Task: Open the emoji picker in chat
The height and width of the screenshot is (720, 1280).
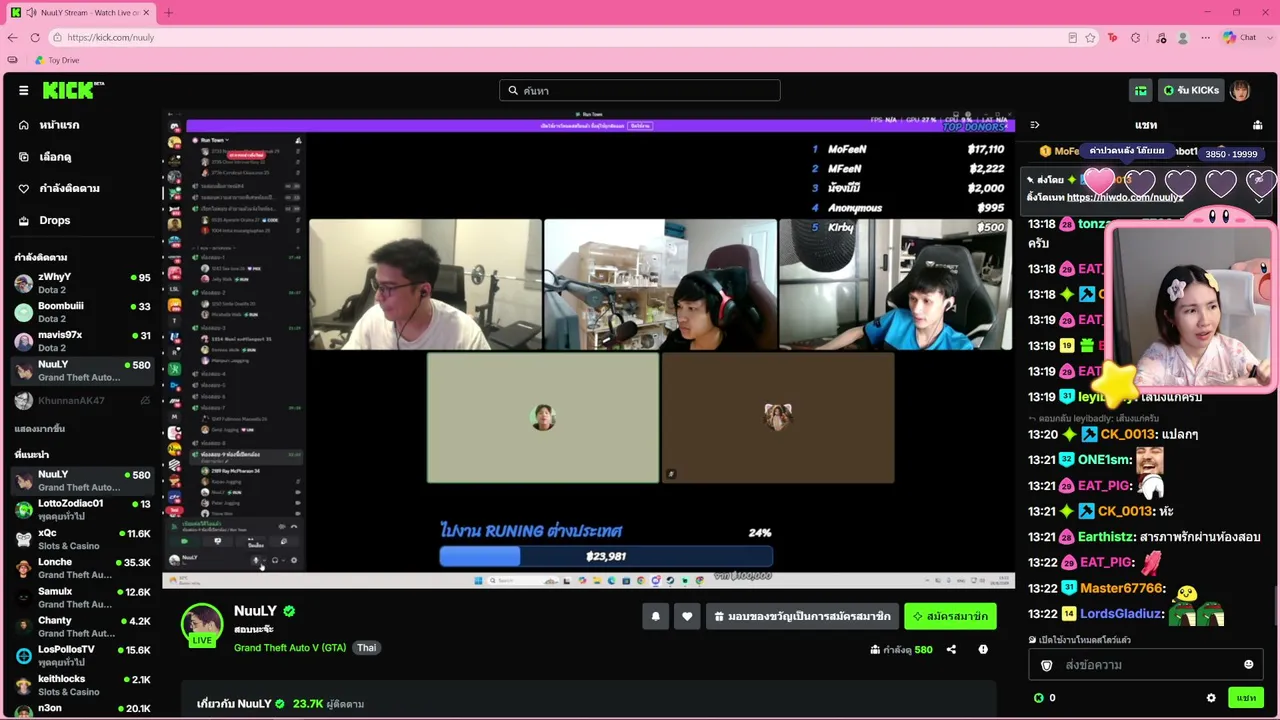Action: tap(1248, 665)
